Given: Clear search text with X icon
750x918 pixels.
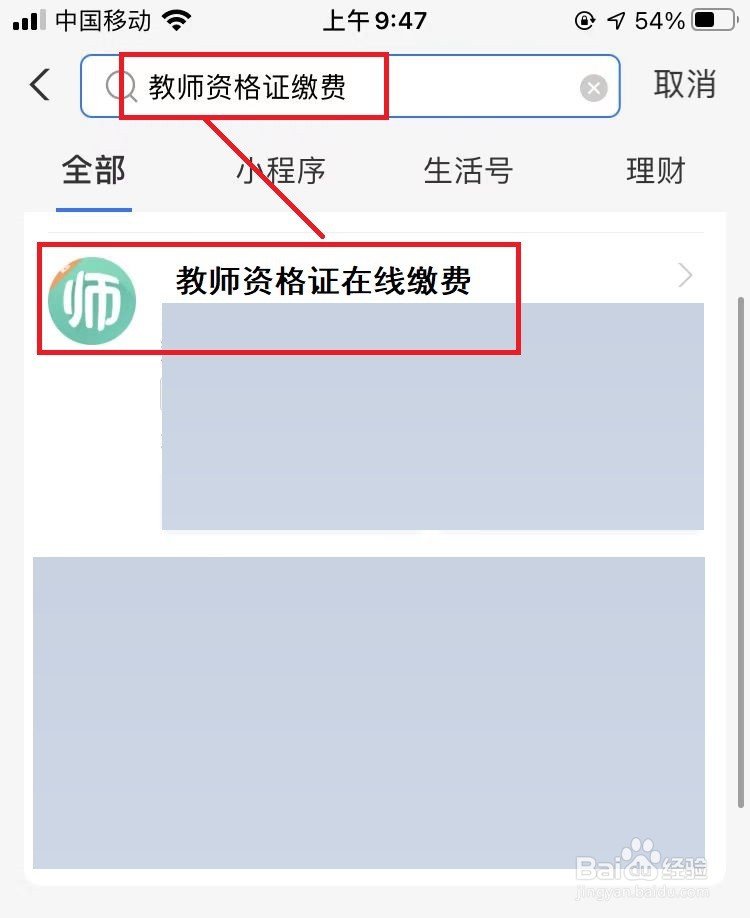Looking at the screenshot, I should pyautogui.click(x=593, y=88).
